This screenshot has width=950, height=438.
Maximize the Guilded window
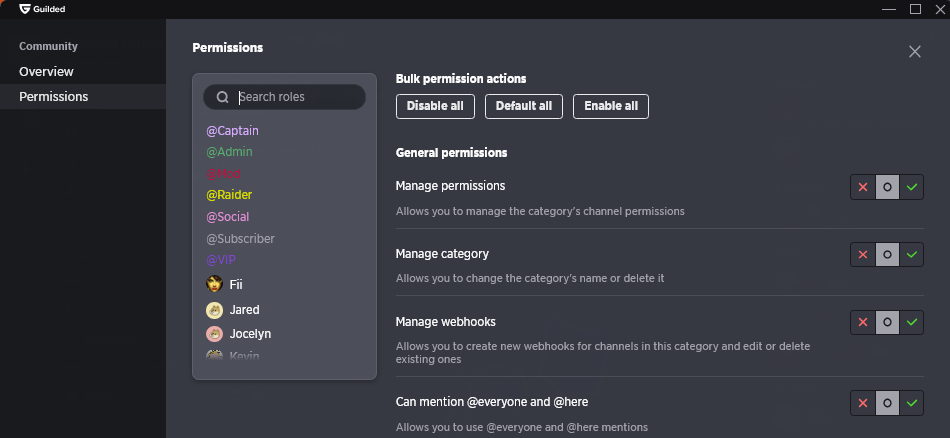pyautogui.click(x=915, y=9)
